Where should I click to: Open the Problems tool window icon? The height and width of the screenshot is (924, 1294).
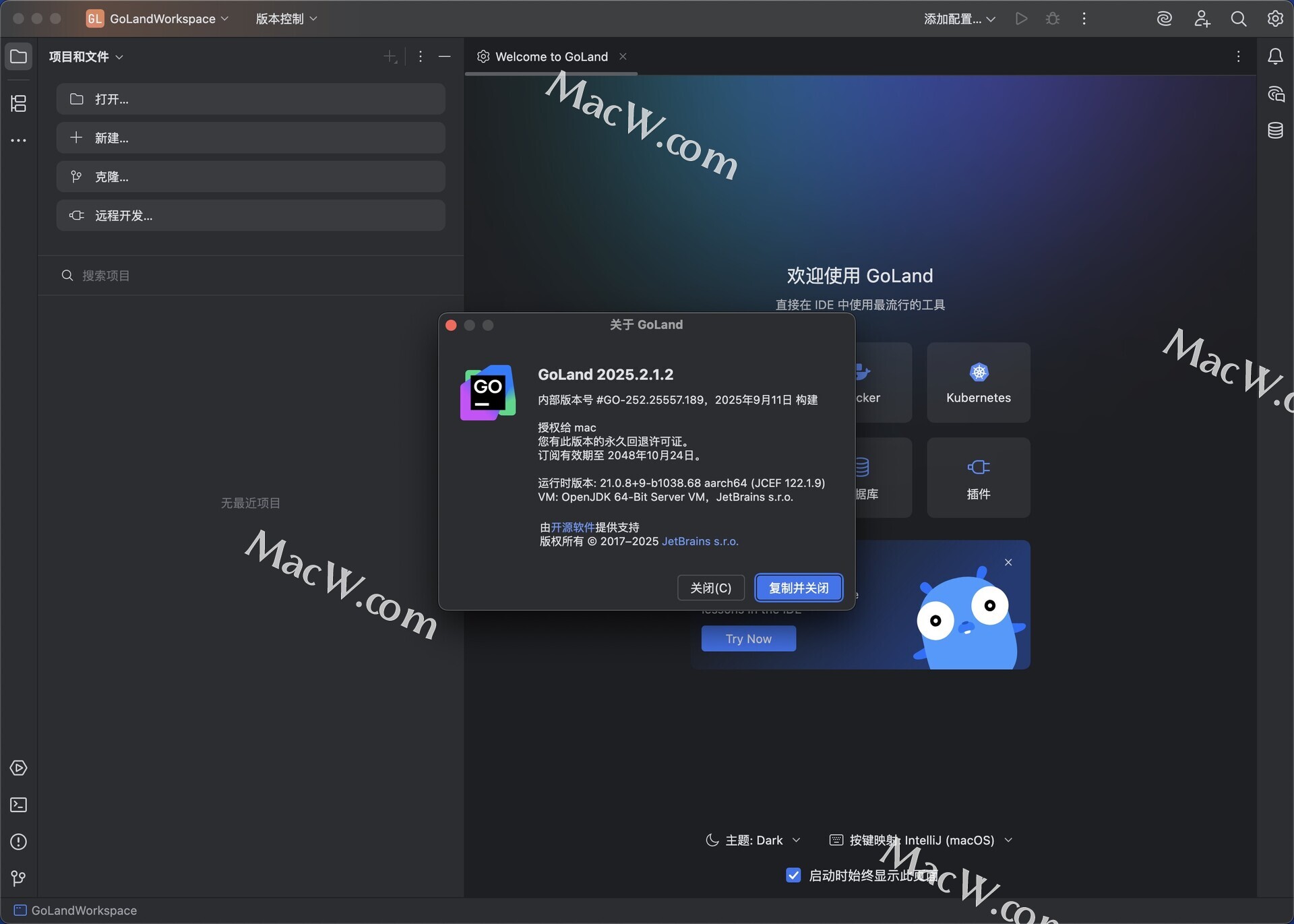(19, 842)
